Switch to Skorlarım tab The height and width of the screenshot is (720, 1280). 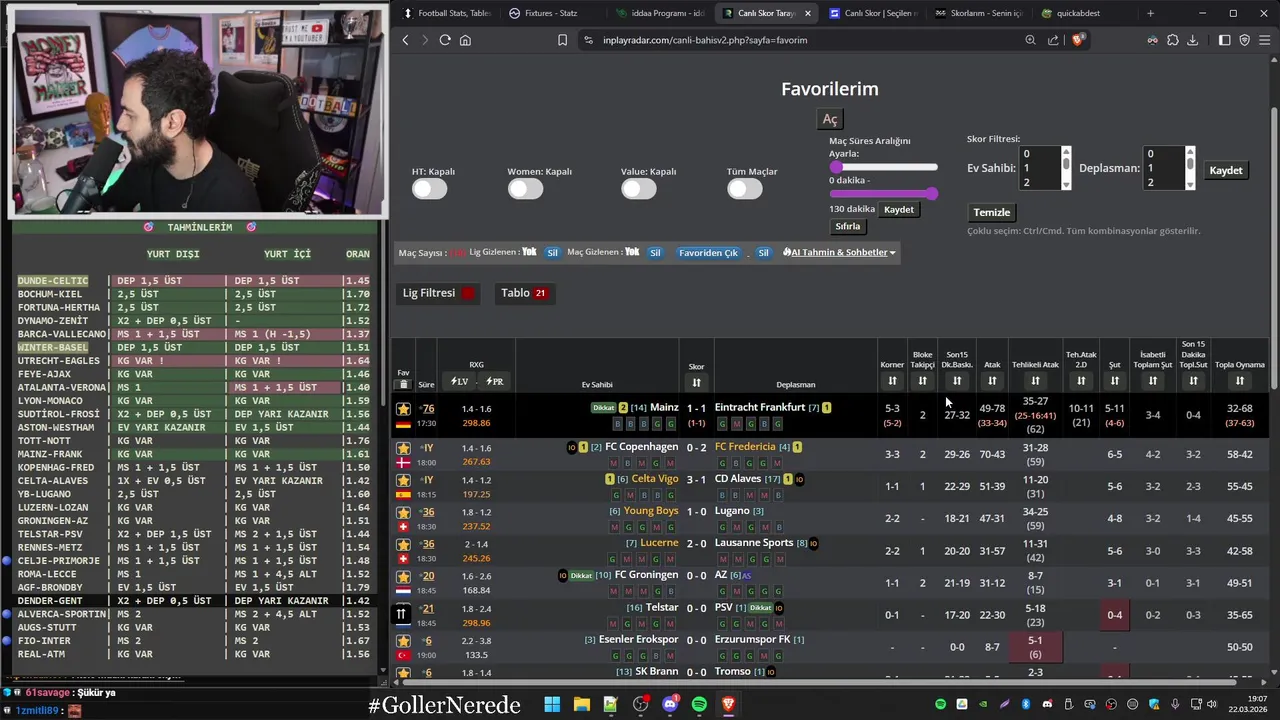click(980, 13)
